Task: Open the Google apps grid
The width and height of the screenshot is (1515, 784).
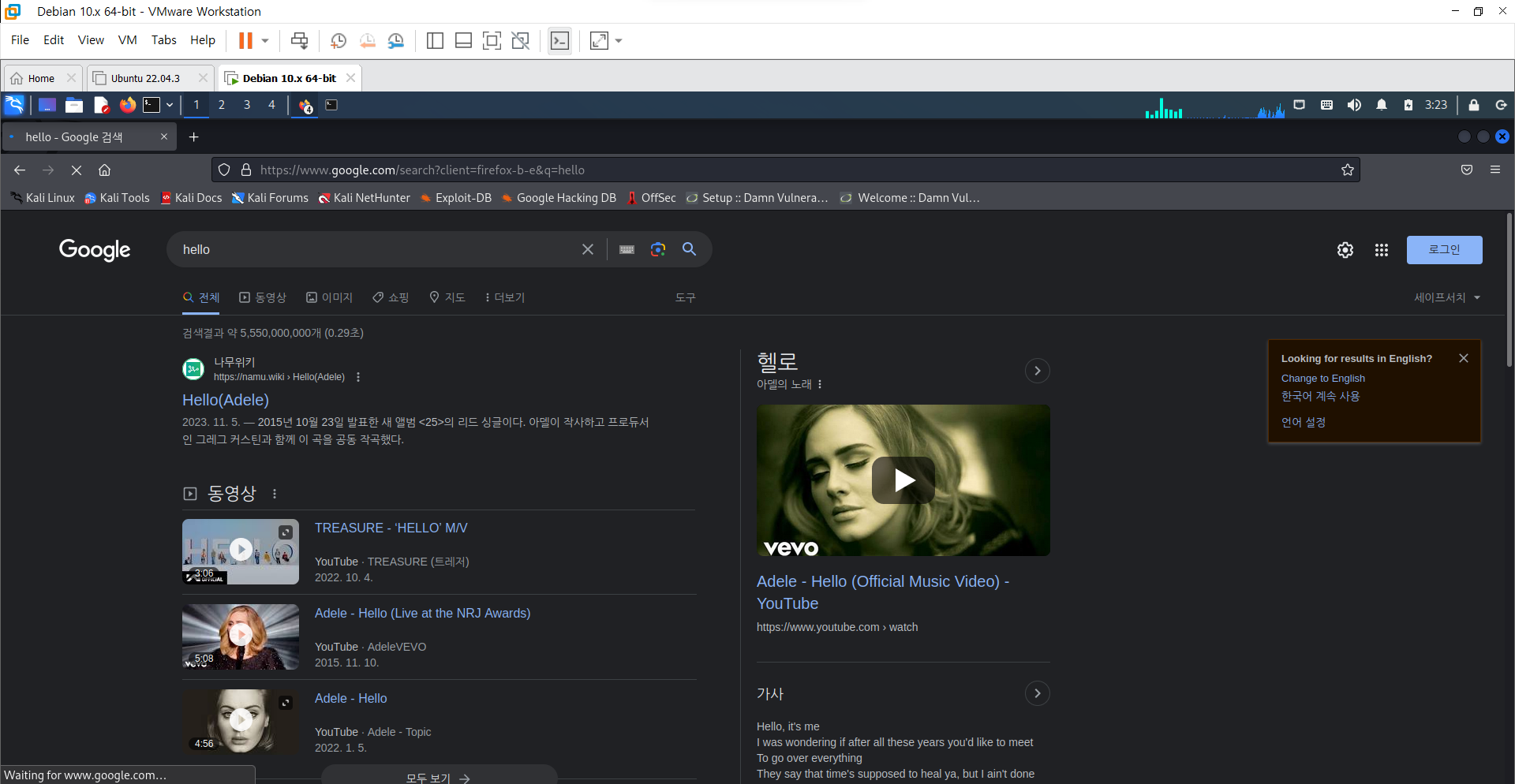Action: 1382,250
